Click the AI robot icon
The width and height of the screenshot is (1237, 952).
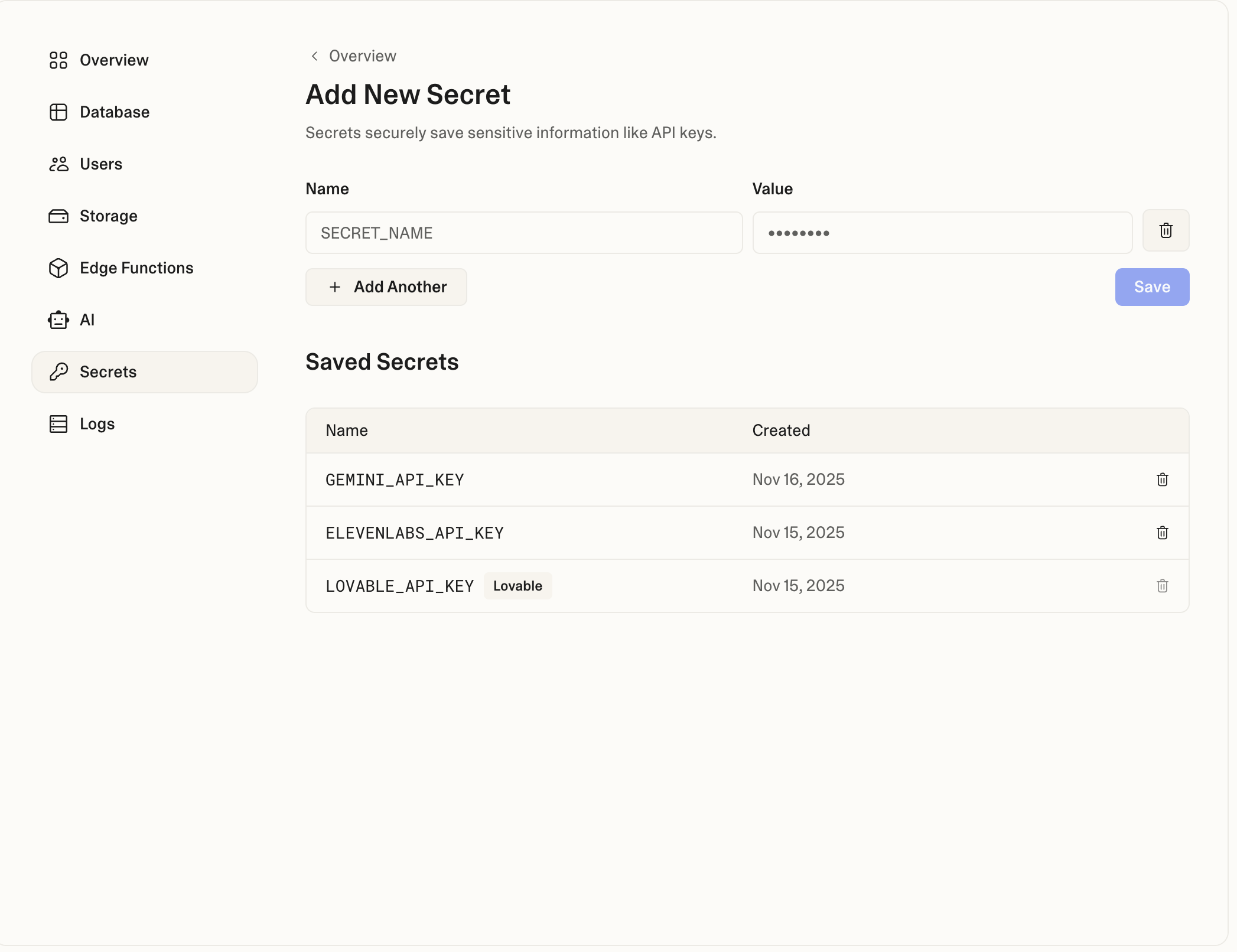point(58,320)
